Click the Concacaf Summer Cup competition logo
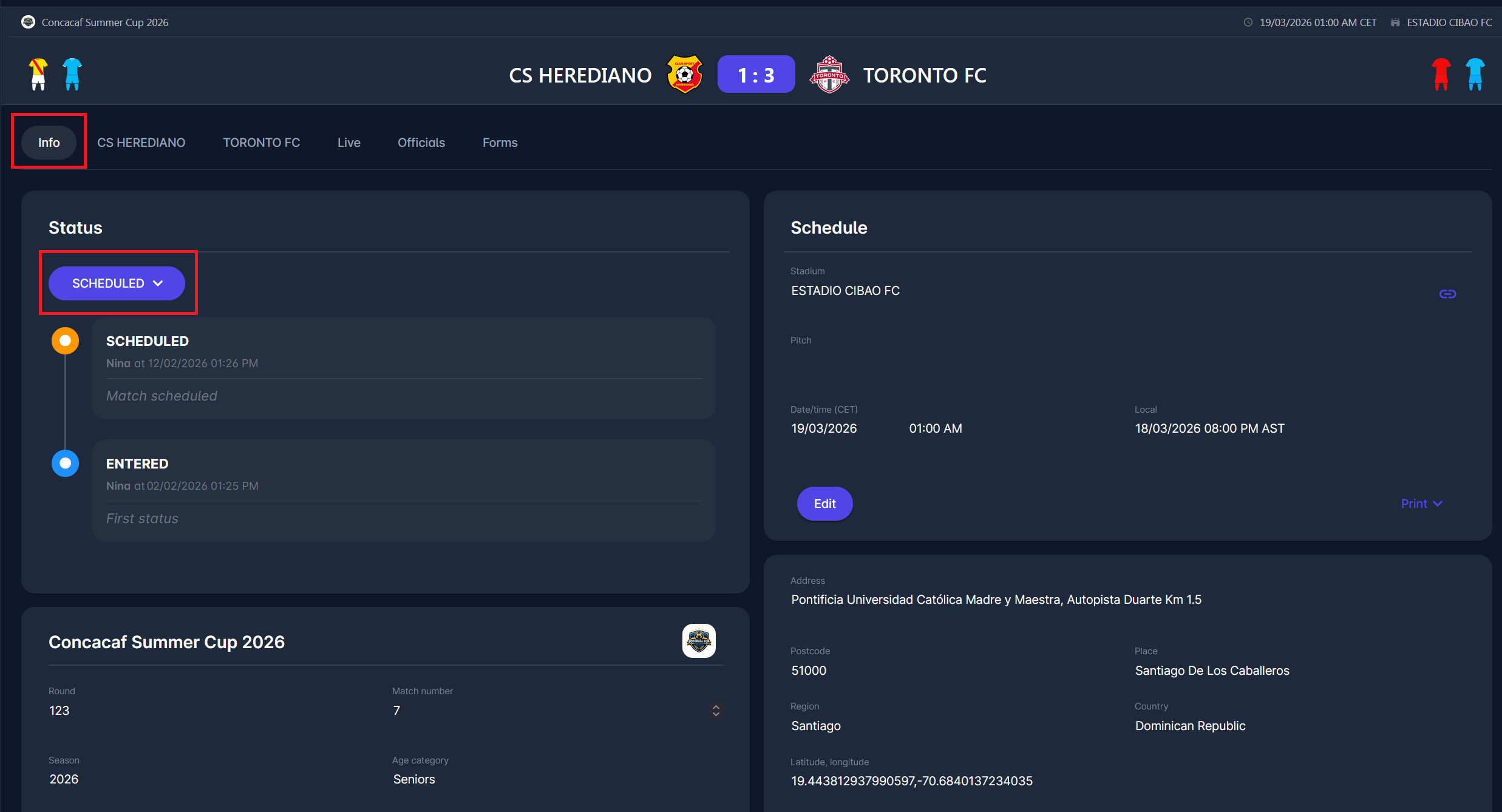This screenshot has height=812, width=1502. 699,641
